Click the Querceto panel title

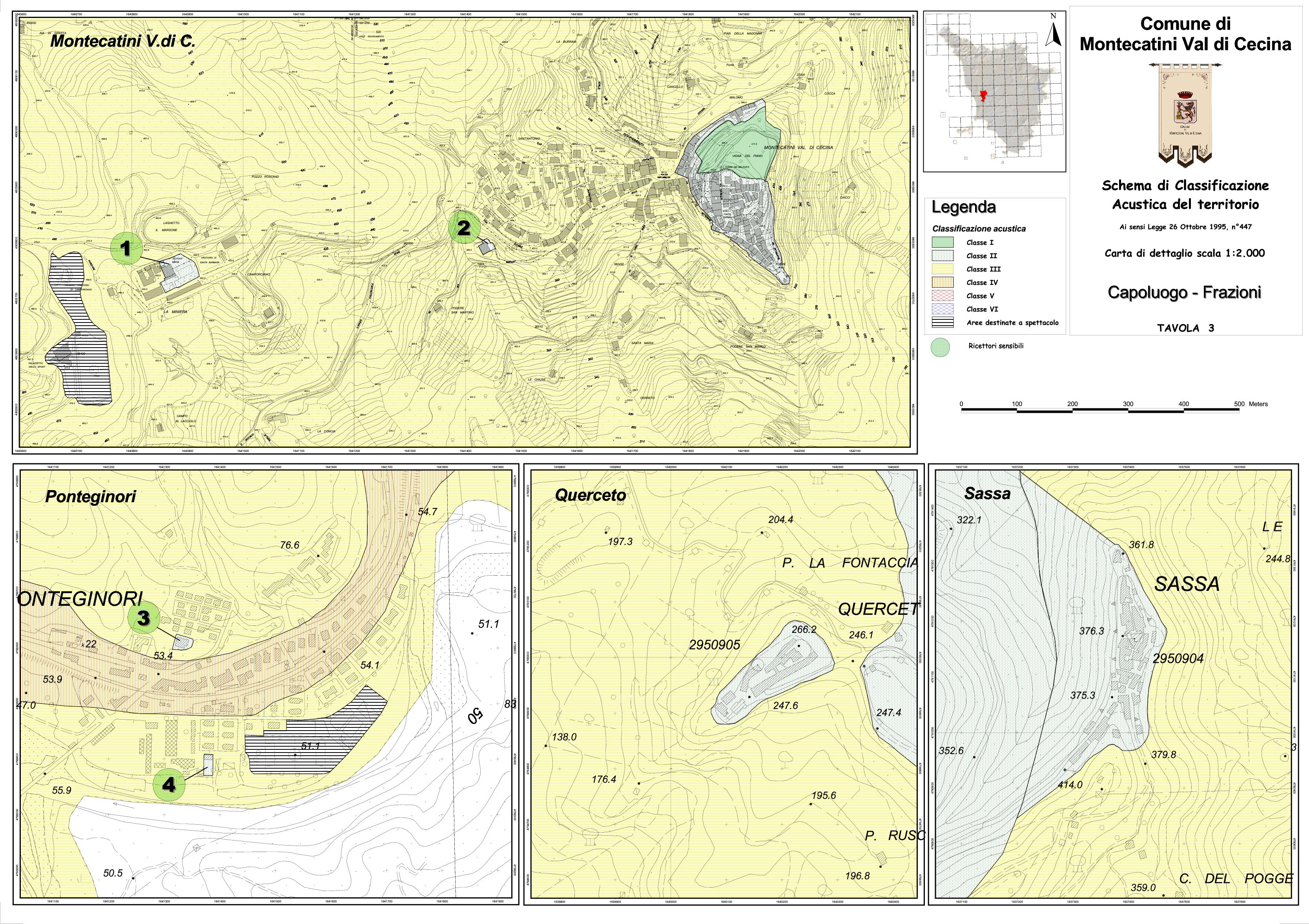click(590, 495)
